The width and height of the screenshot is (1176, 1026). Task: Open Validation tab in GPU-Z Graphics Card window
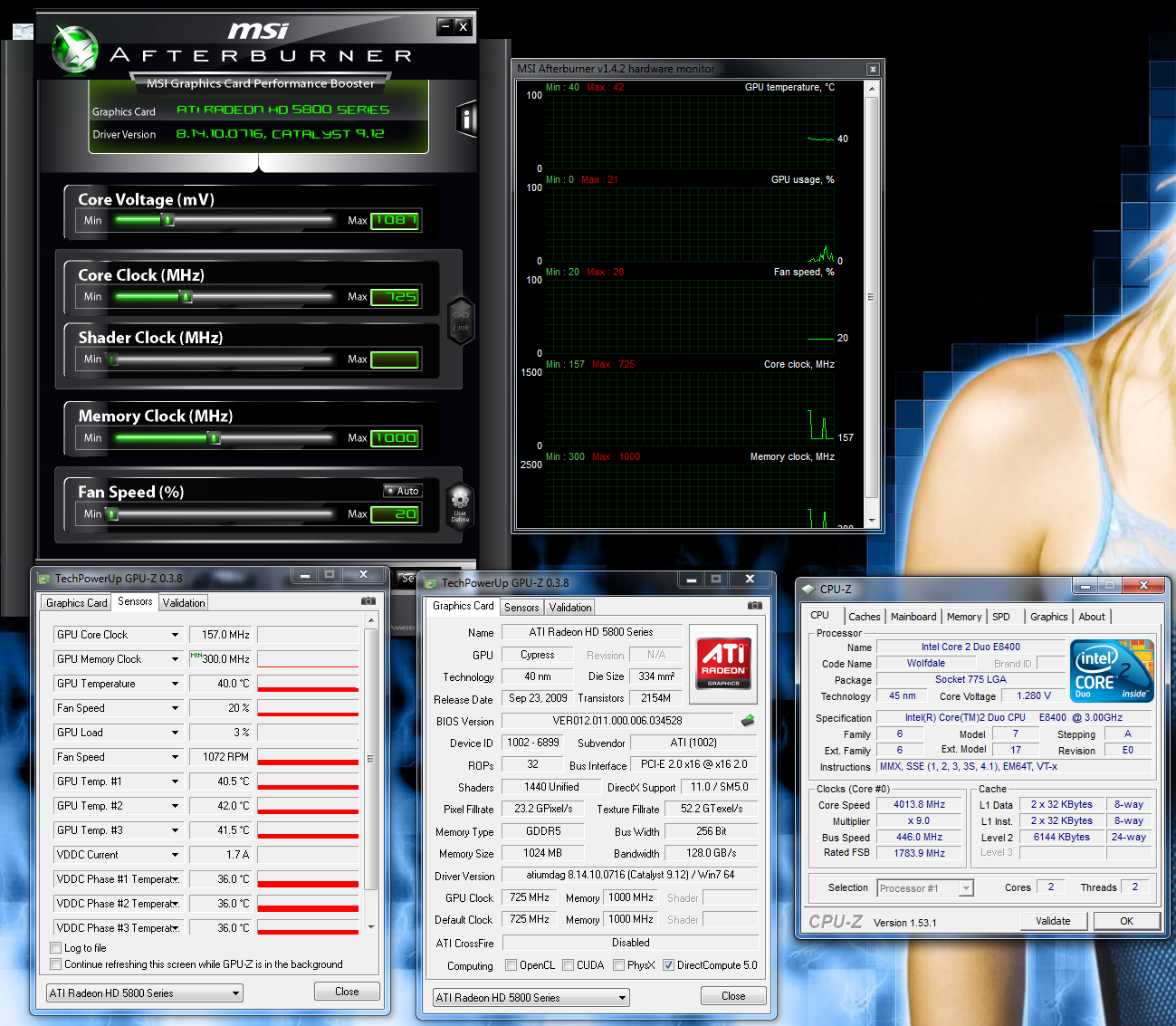point(570,608)
